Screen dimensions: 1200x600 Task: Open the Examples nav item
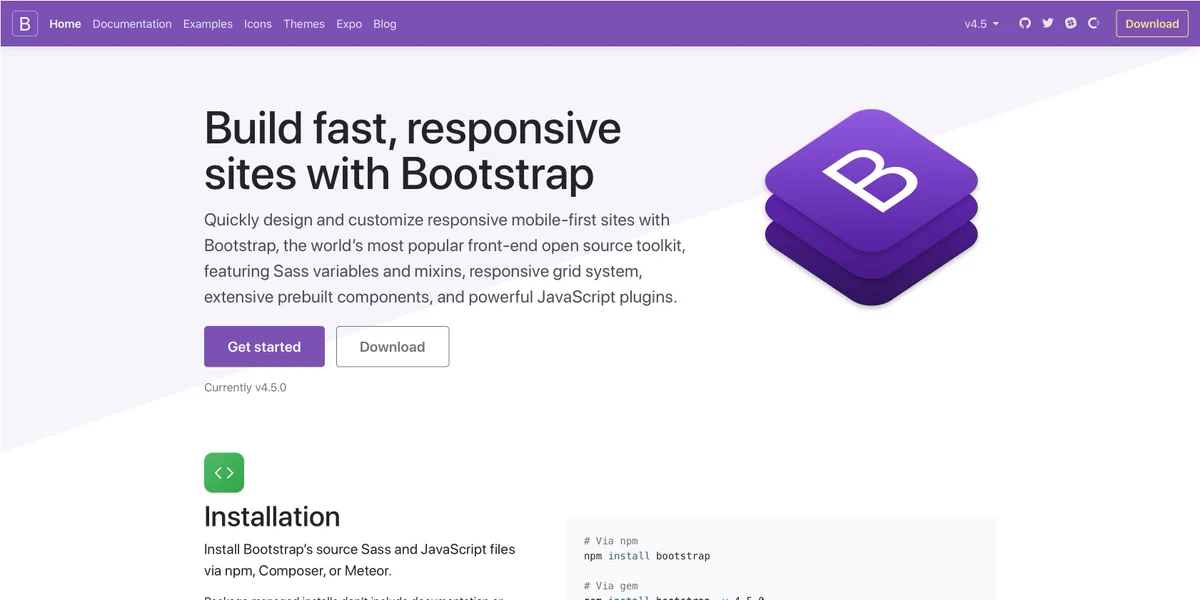click(x=208, y=24)
